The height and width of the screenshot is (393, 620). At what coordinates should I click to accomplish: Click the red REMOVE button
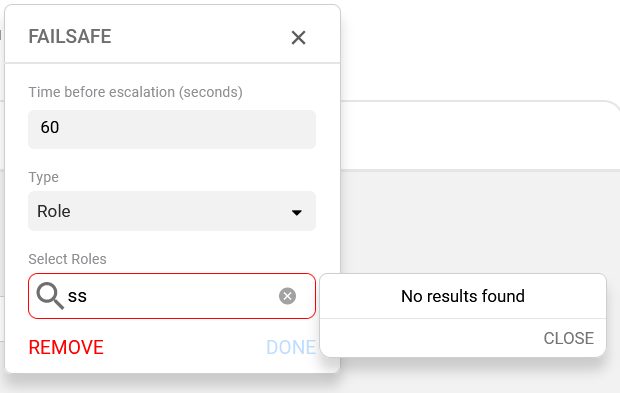point(66,348)
